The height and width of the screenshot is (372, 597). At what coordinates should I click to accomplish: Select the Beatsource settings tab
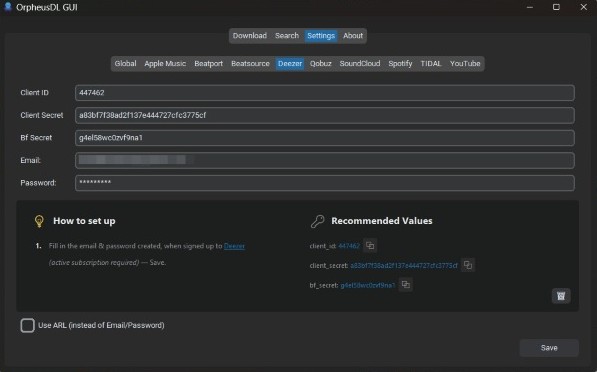250,64
